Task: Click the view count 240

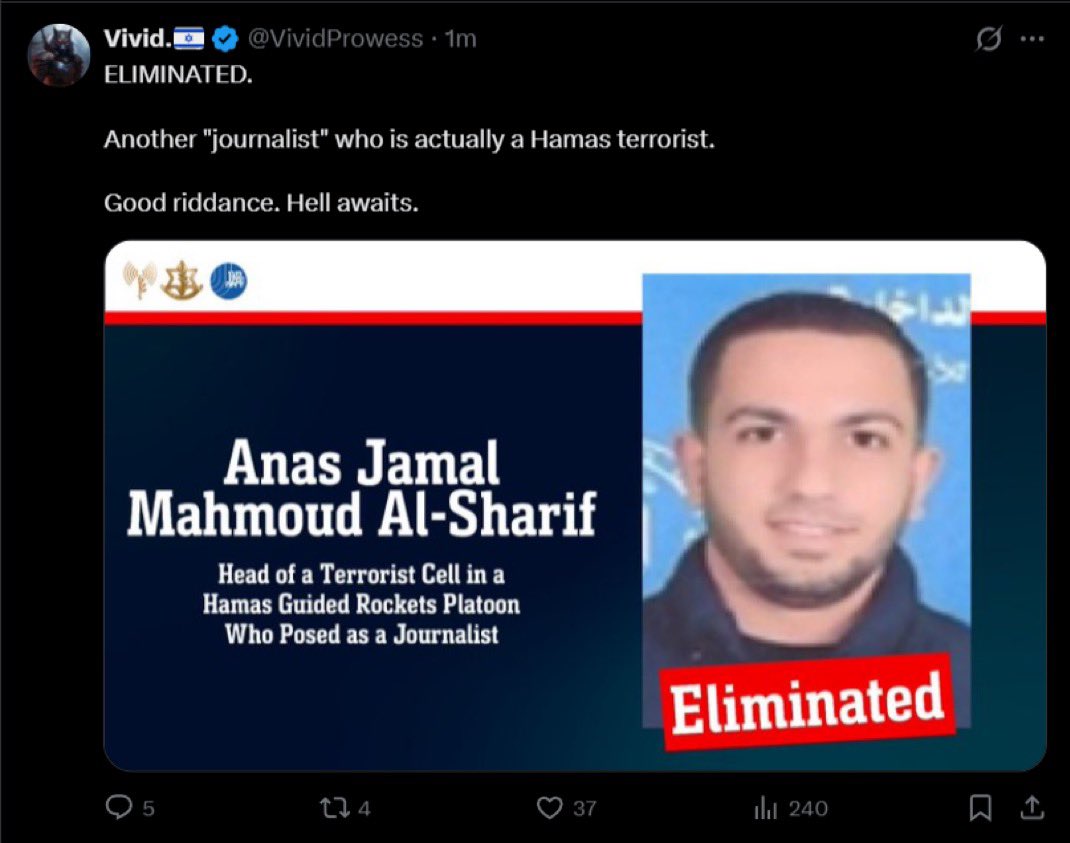Action: pyautogui.click(x=808, y=809)
